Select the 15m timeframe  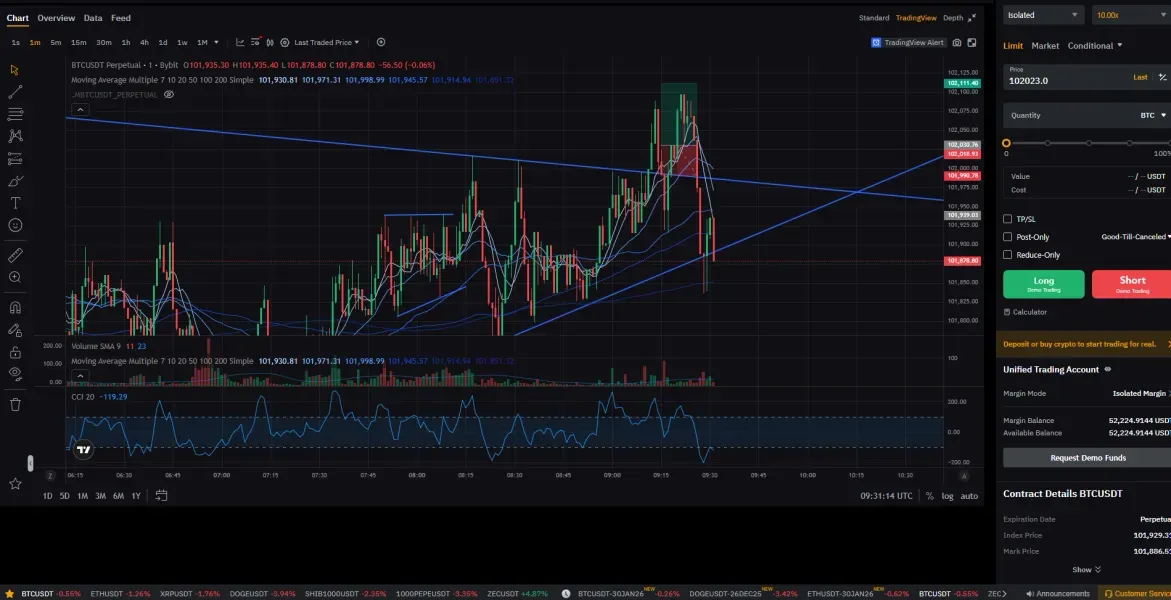(78, 43)
